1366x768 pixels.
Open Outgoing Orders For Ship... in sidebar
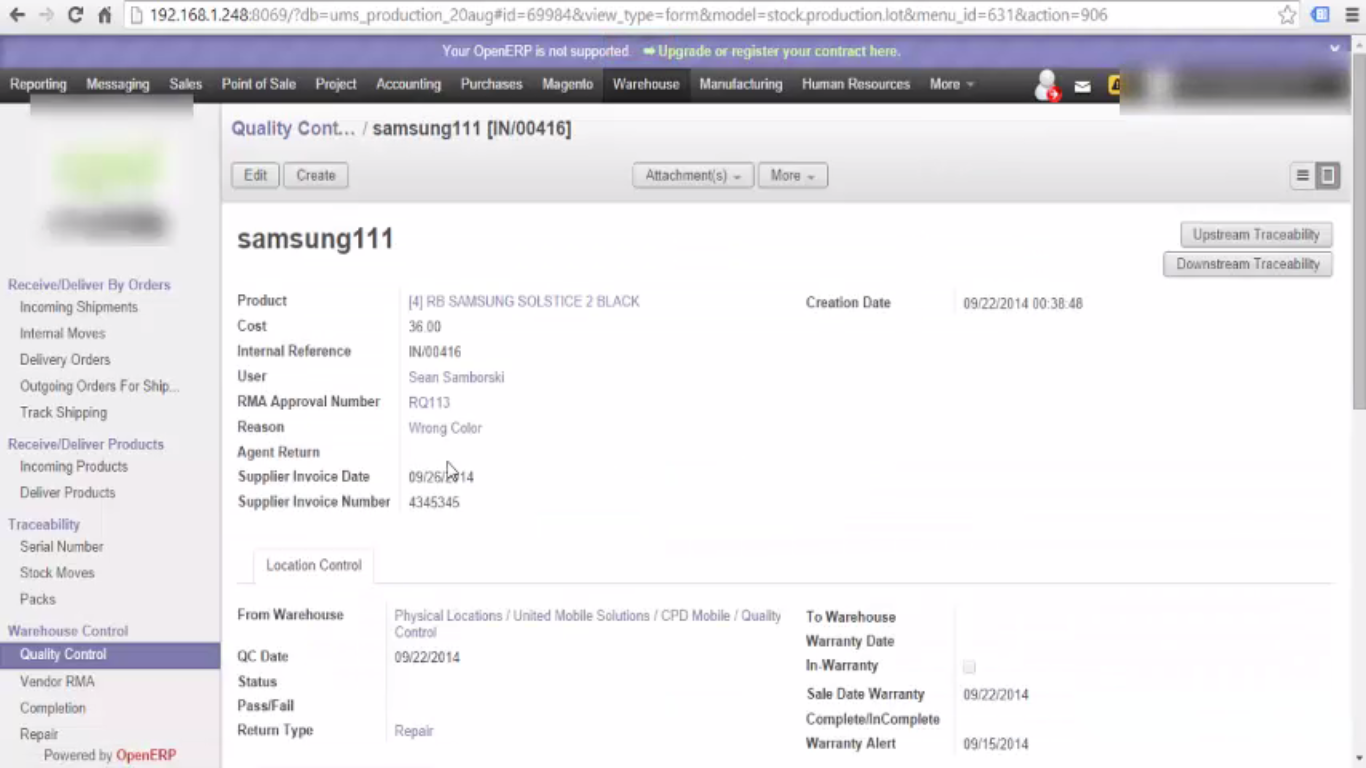(x=99, y=386)
